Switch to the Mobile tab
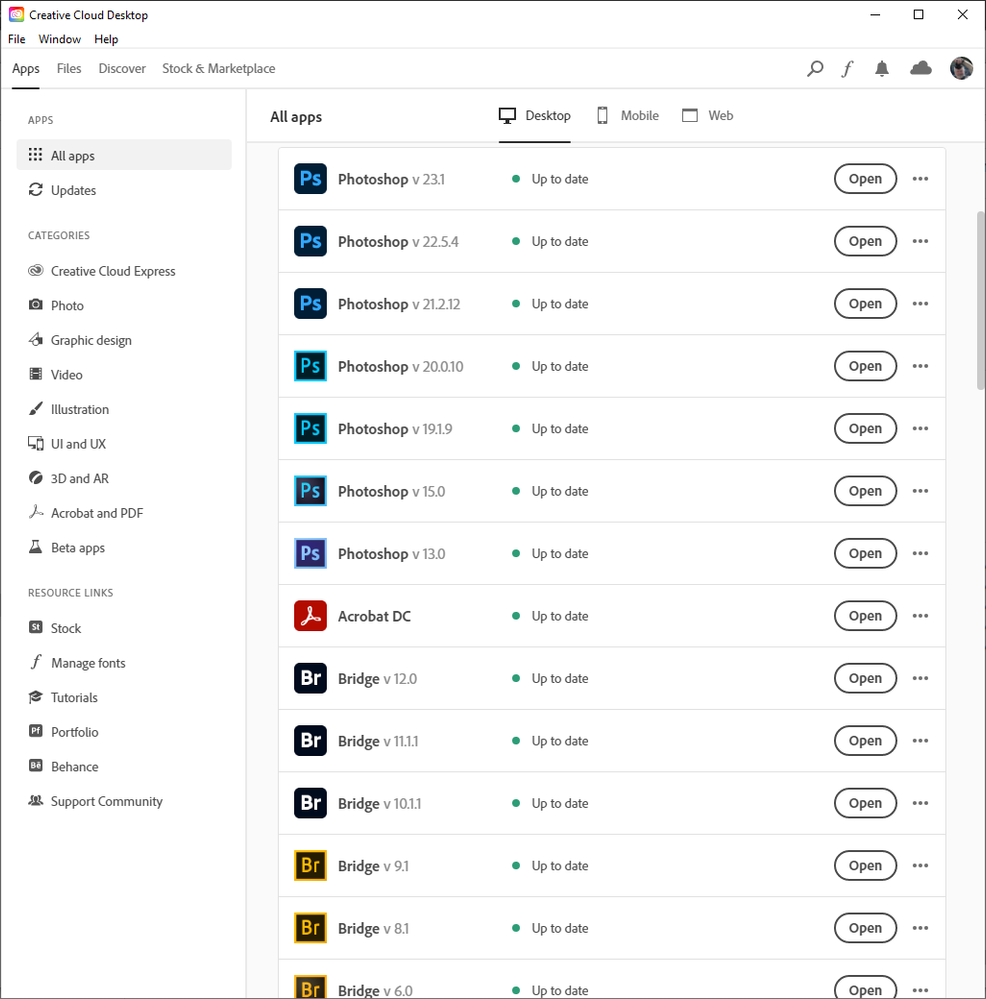This screenshot has width=986, height=999. [x=627, y=115]
